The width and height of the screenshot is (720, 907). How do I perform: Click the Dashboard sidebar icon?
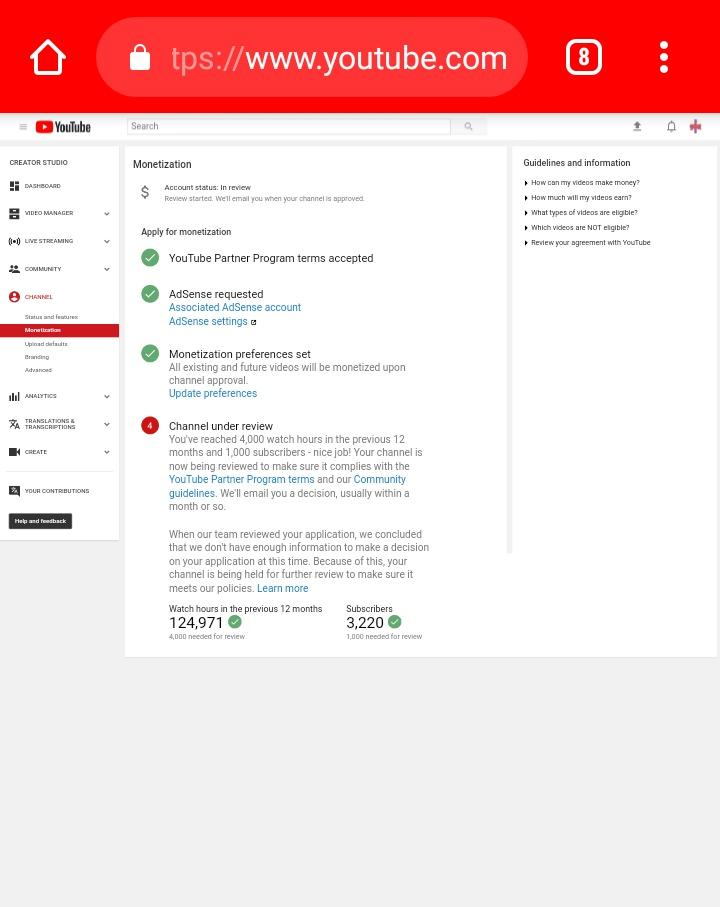[14, 186]
